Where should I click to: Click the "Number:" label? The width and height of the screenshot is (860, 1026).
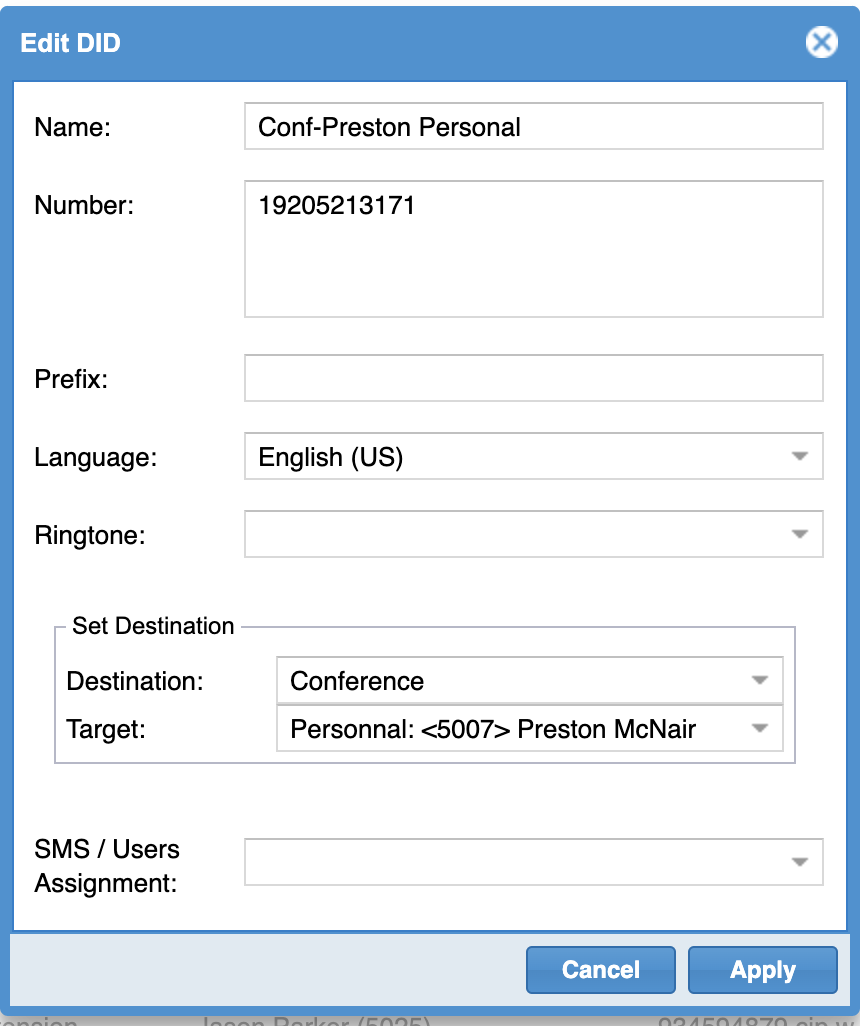[83, 206]
